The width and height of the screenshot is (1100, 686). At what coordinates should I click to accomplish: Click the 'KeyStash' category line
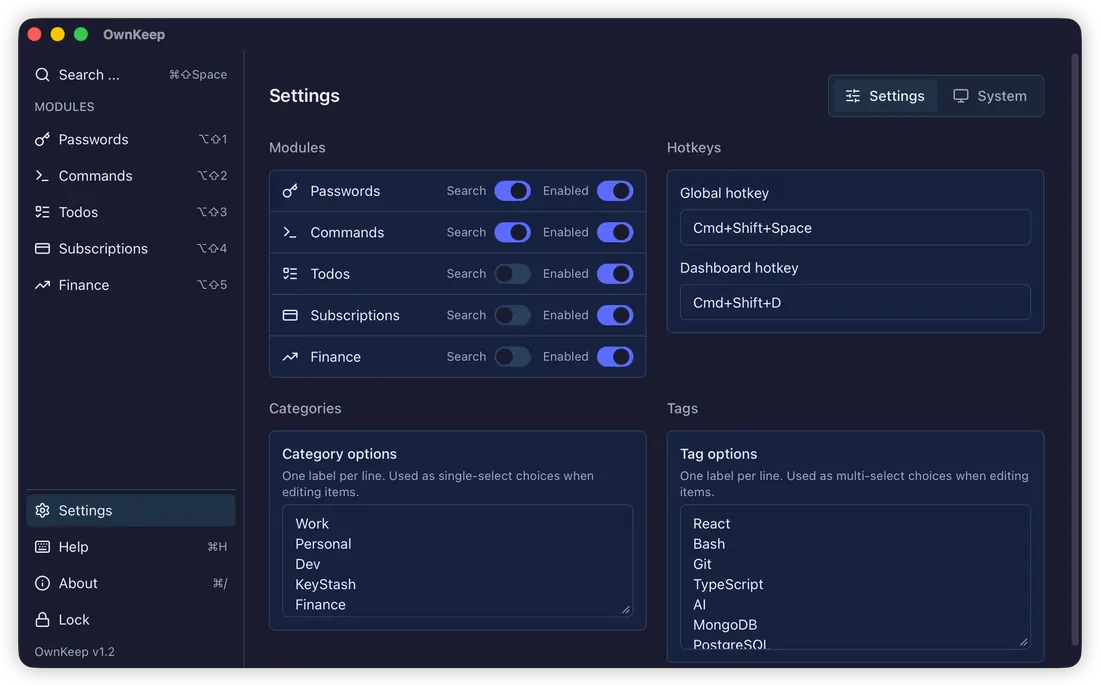(x=326, y=584)
